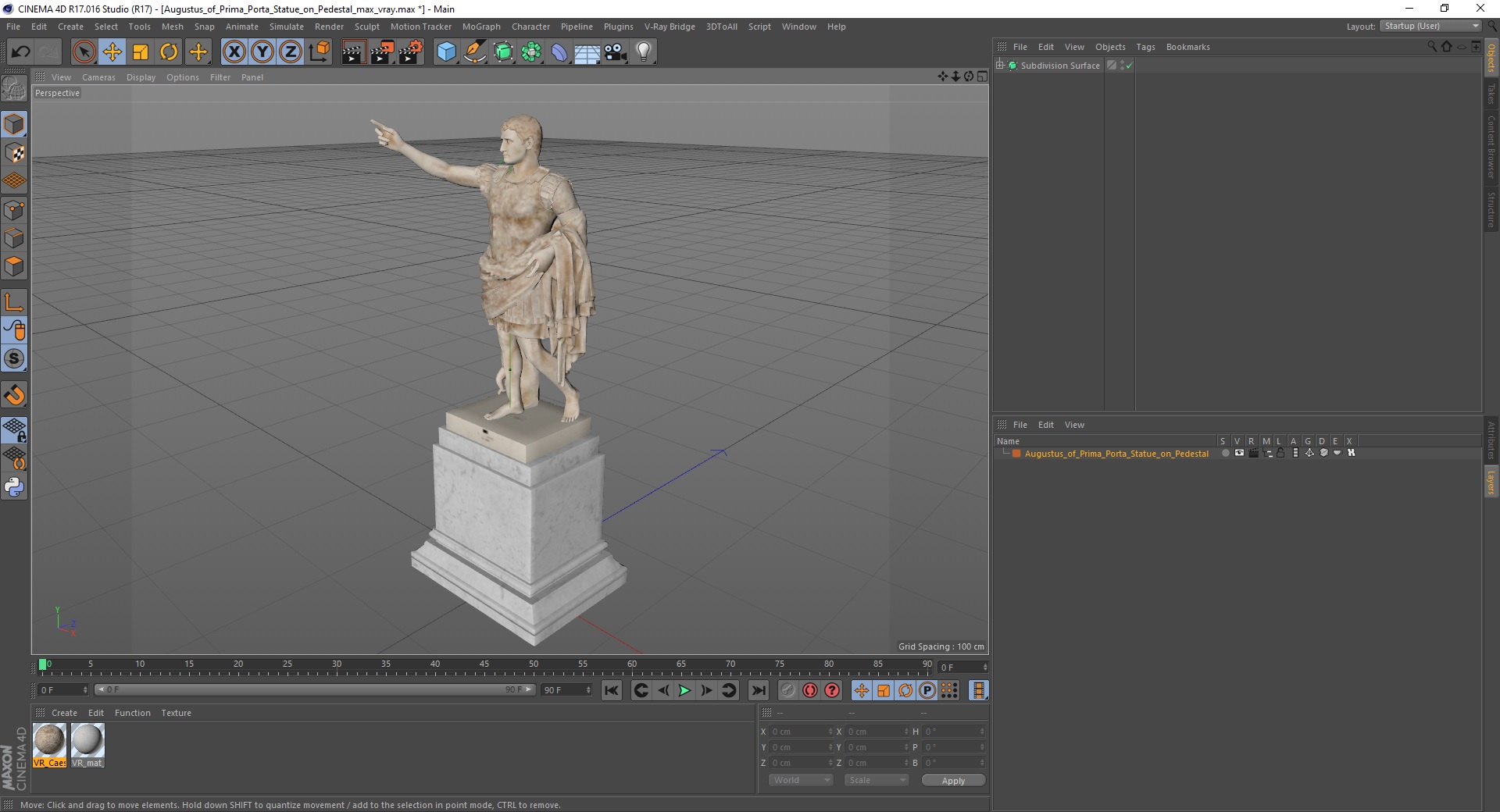
Task: Toggle position keyframe recording
Action: tap(861, 690)
